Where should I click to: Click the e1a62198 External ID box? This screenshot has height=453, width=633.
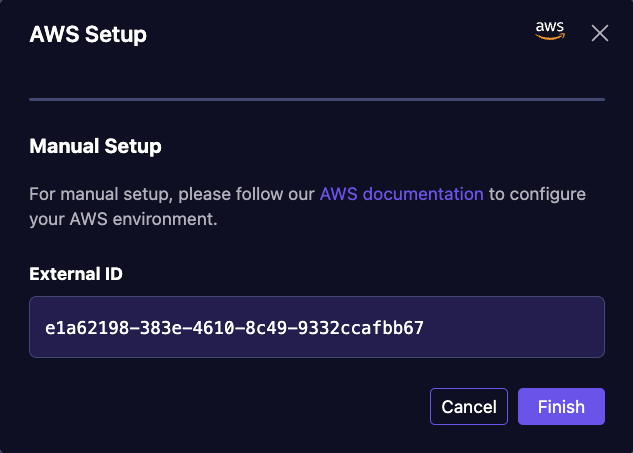point(317,327)
